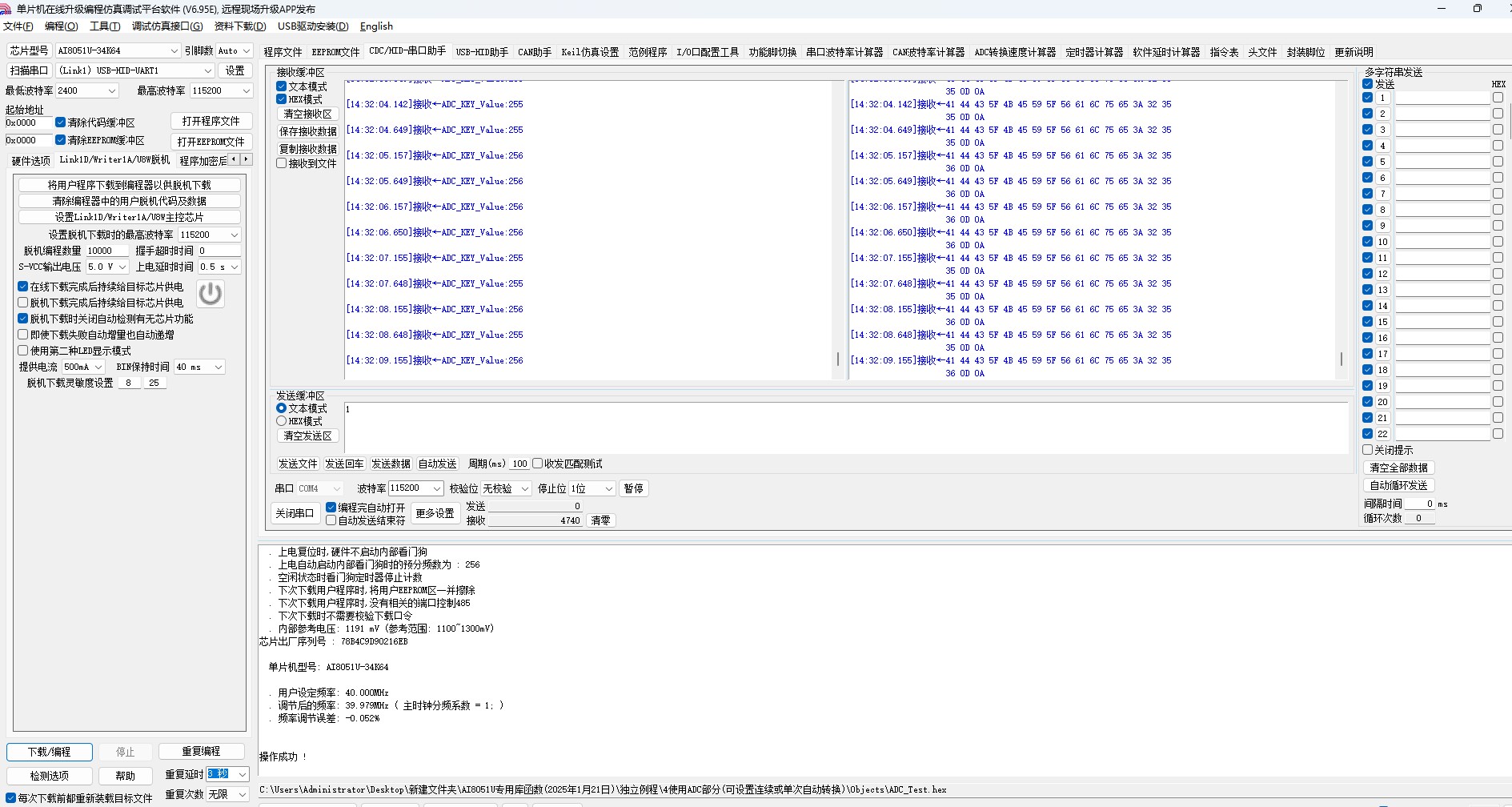Image resolution: width=1512 pixels, height=807 pixels.
Task: Click the round power button icon
Action: tap(211, 294)
